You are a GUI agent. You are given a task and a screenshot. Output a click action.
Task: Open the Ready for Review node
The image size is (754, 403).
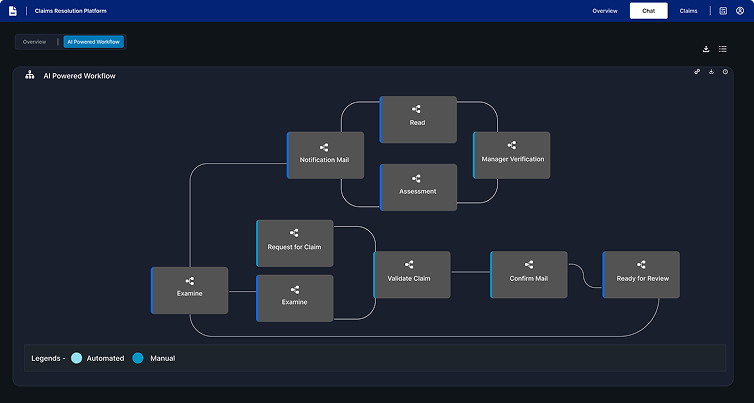pyautogui.click(x=642, y=274)
